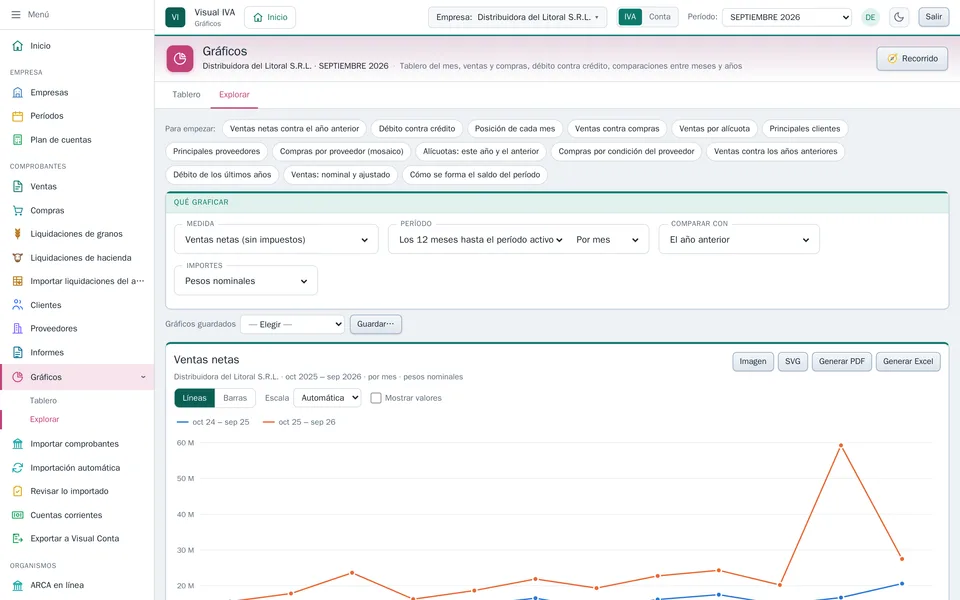Image resolution: width=960 pixels, height=600 pixels.
Task: Click the Clientes people icon
Action: [18, 305]
